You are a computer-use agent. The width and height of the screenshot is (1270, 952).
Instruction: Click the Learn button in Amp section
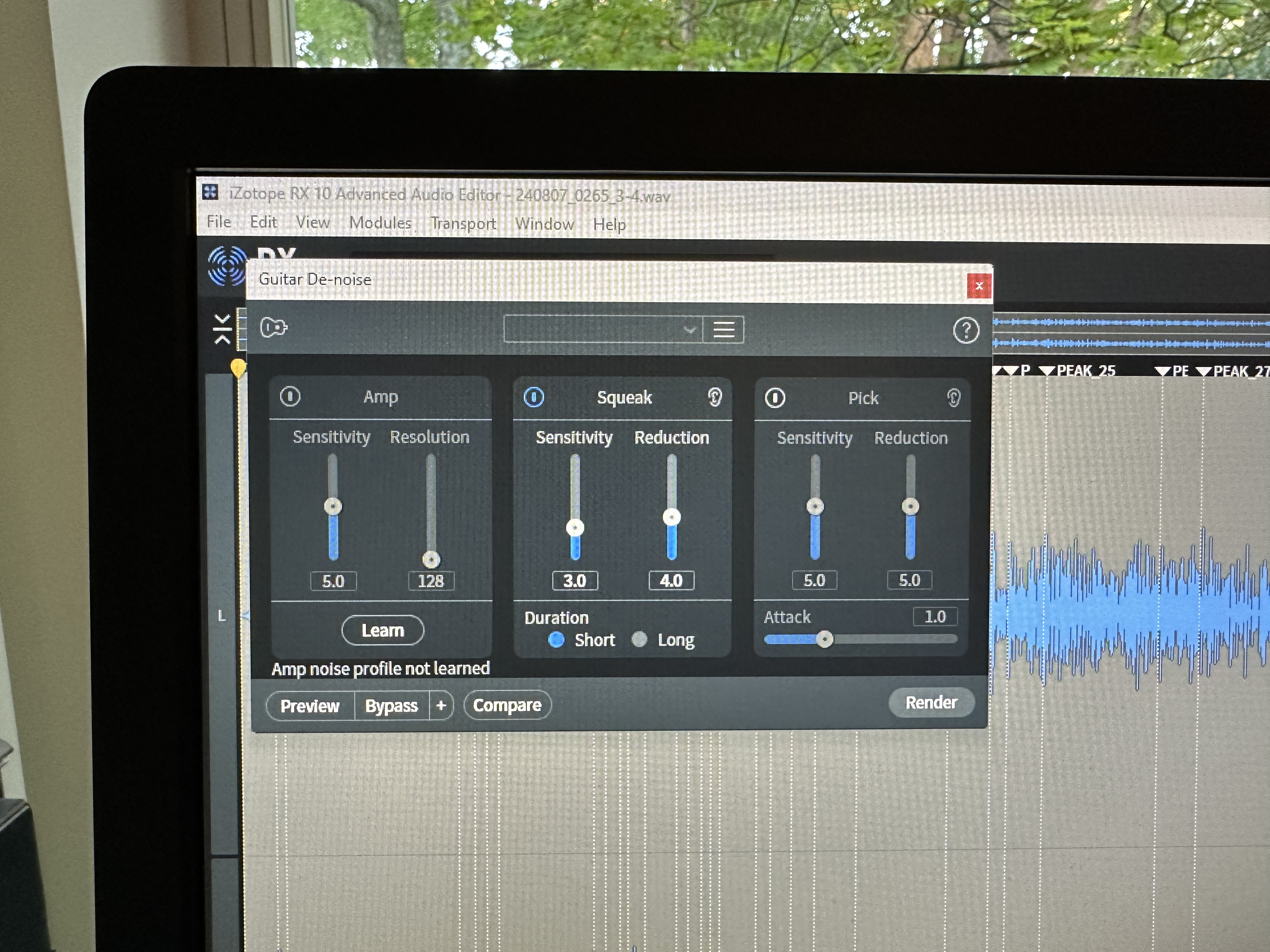coord(382,630)
